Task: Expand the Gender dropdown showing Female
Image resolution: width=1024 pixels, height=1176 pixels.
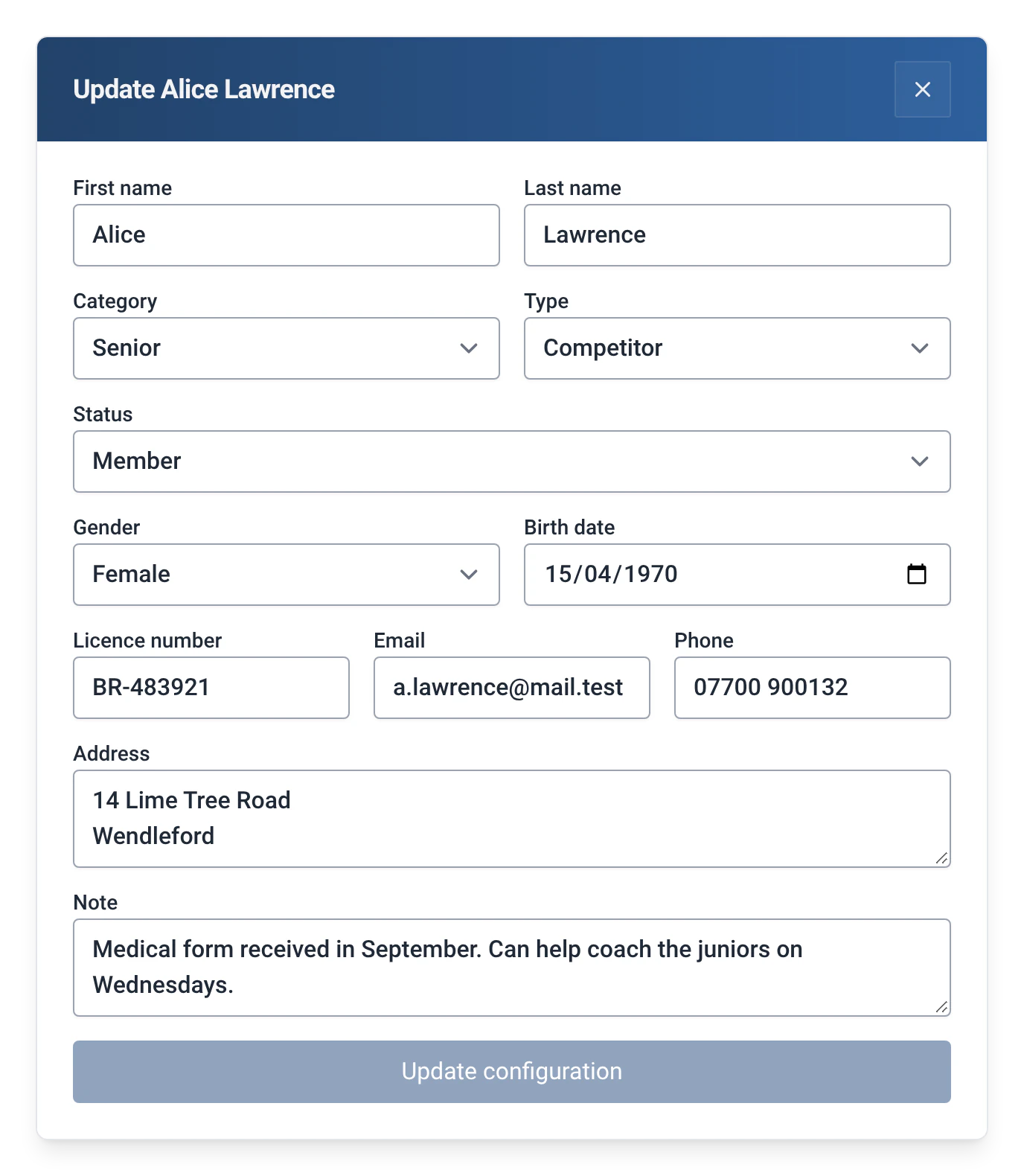Action: 286,575
